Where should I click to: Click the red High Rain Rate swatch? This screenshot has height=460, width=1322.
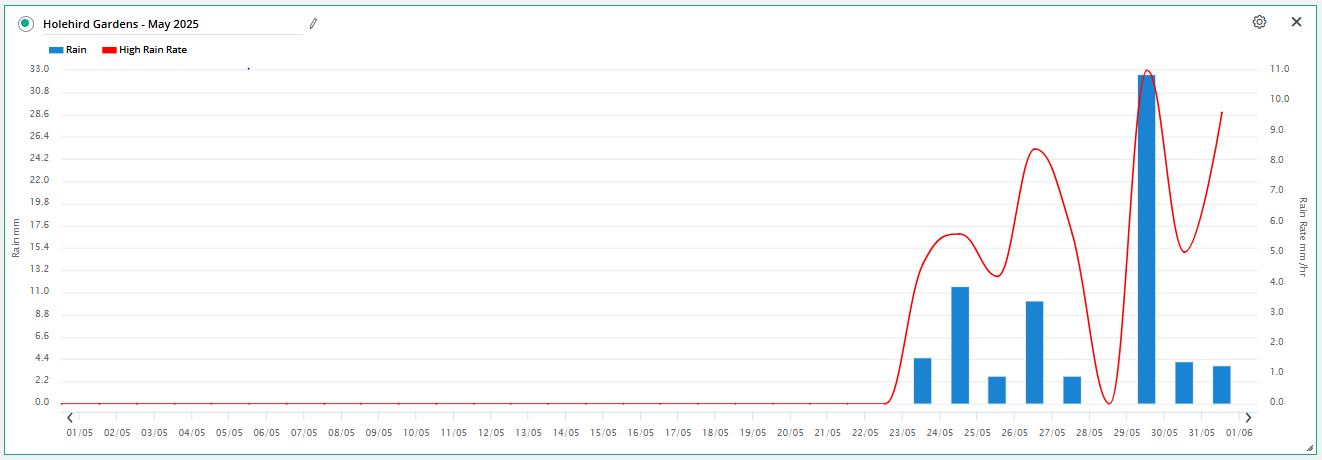click(x=109, y=49)
